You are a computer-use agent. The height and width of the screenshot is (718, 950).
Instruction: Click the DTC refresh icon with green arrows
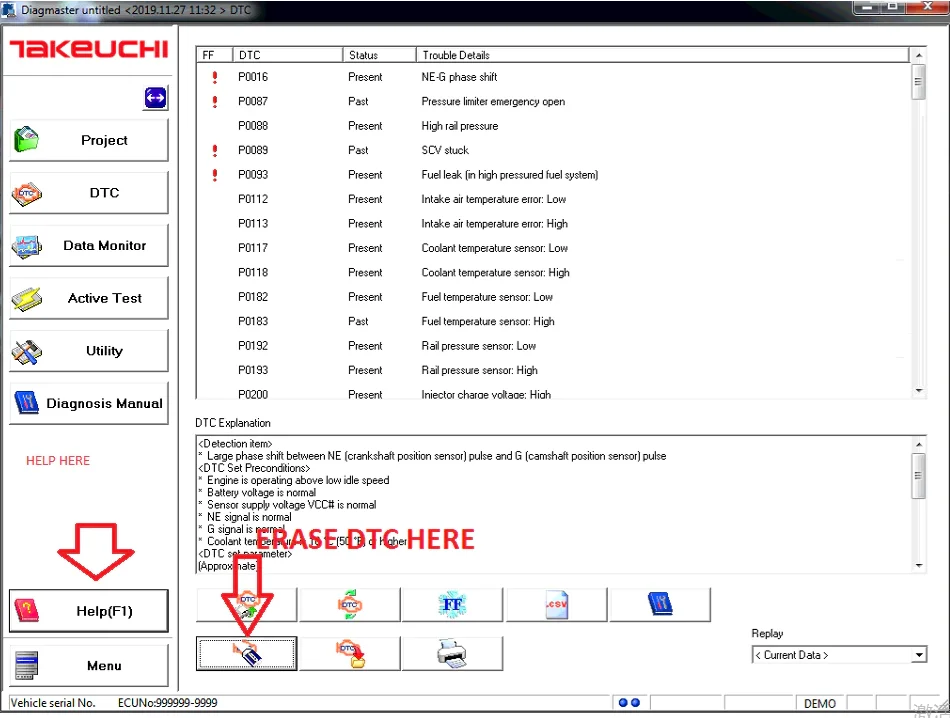[x=350, y=605]
